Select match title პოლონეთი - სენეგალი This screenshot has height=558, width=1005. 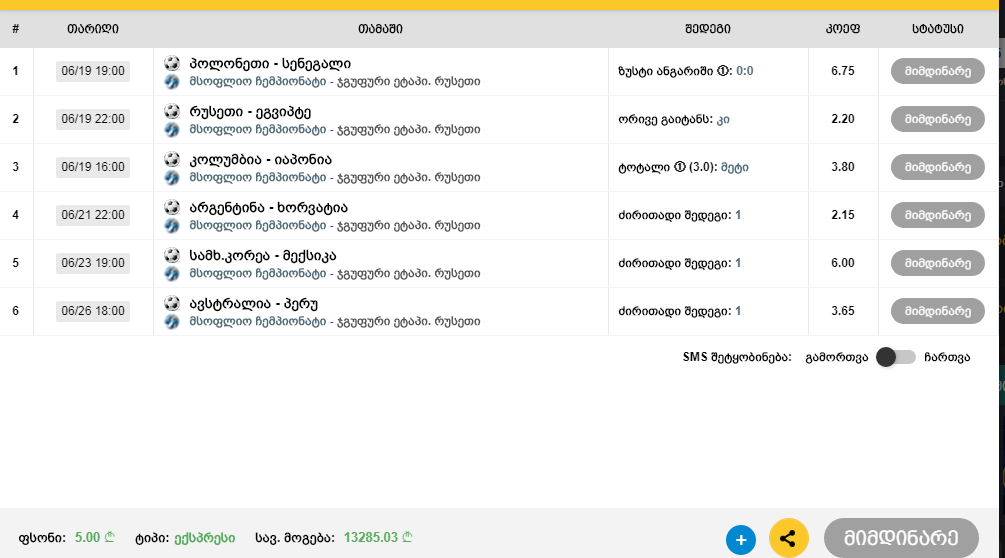coord(270,63)
